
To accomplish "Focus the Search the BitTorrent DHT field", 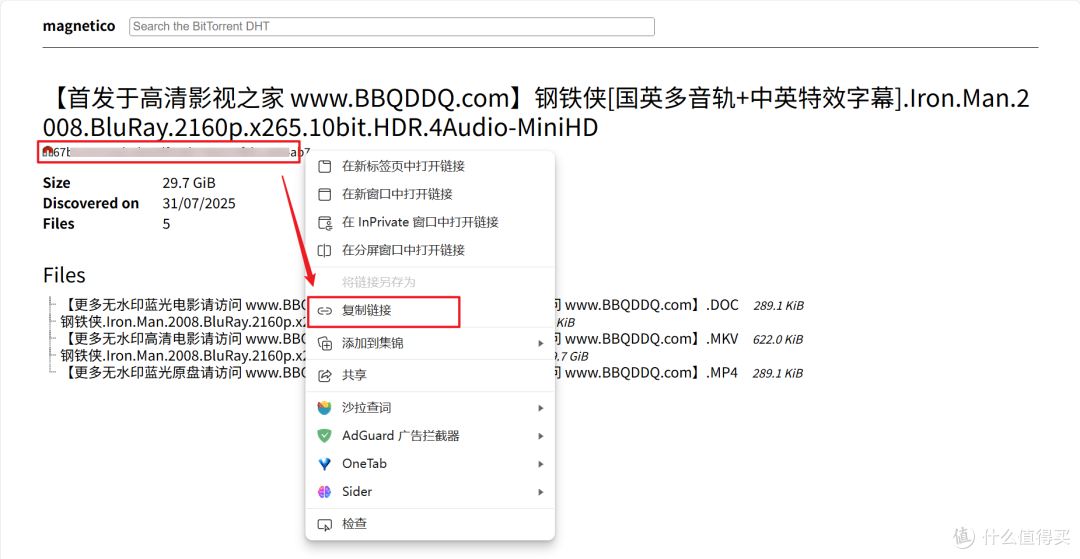I will [x=392, y=26].
